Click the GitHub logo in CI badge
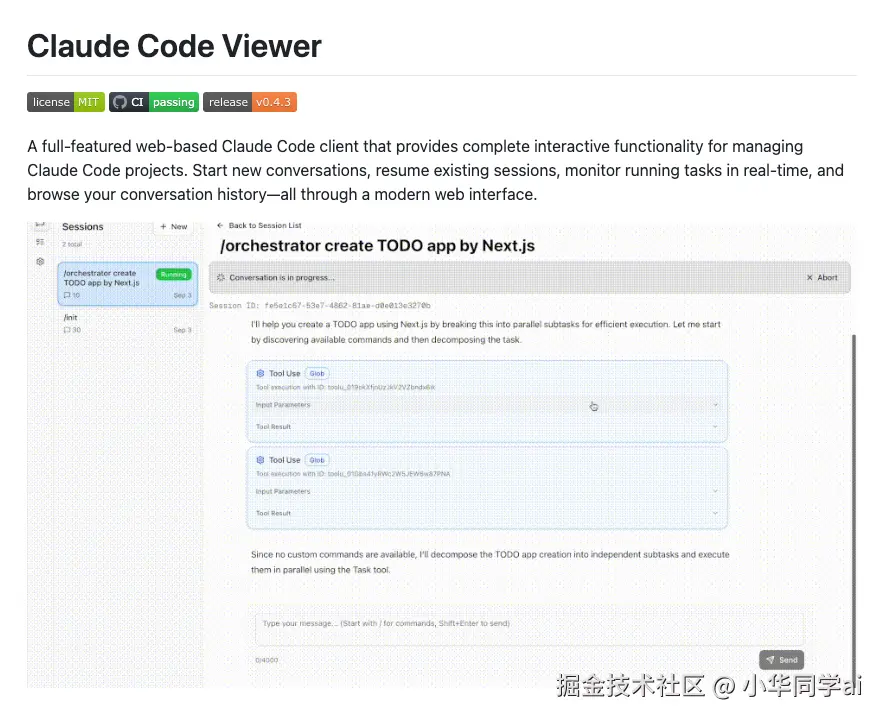The height and width of the screenshot is (720, 883). (x=120, y=102)
